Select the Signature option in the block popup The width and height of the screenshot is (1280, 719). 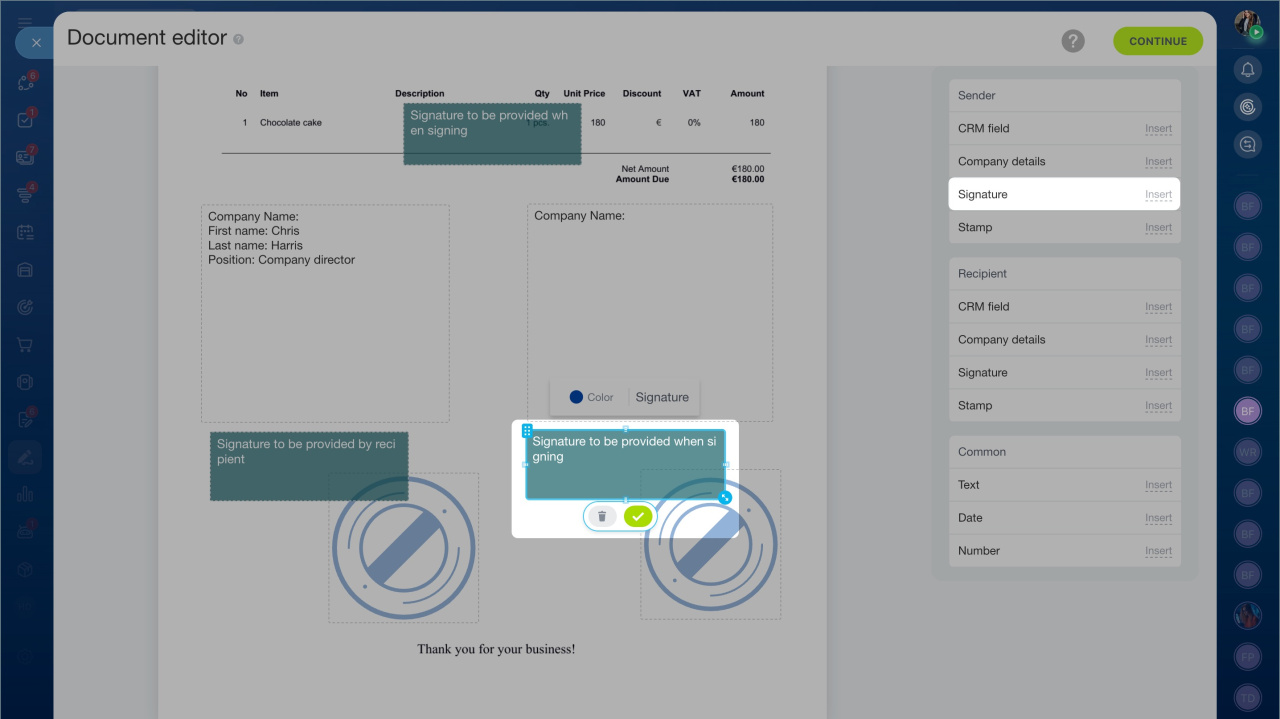pyautogui.click(x=662, y=397)
